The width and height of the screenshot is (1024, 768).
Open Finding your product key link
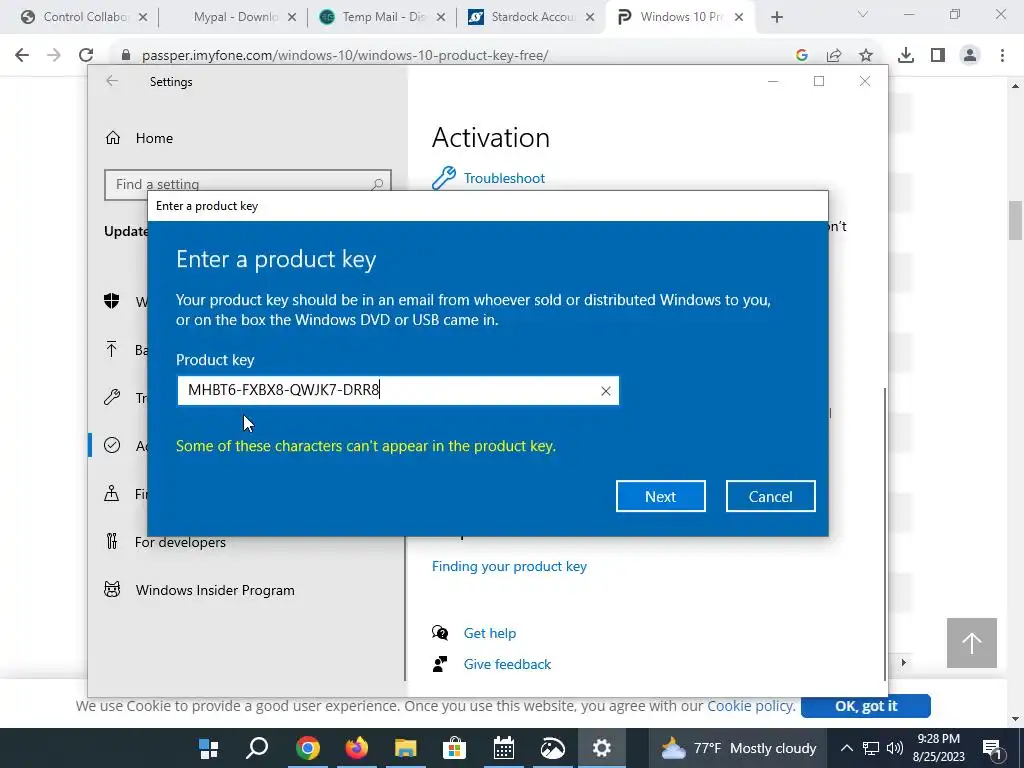coord(509,566)
